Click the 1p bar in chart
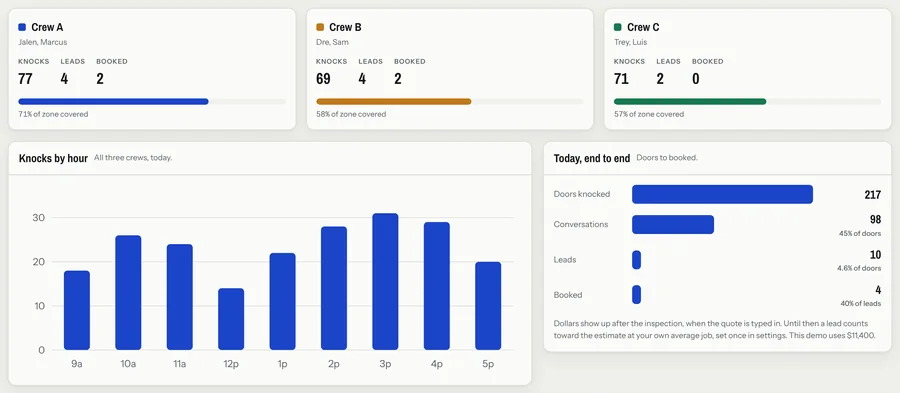The height and width of the screenshot is (393, 900). [282, 302]
